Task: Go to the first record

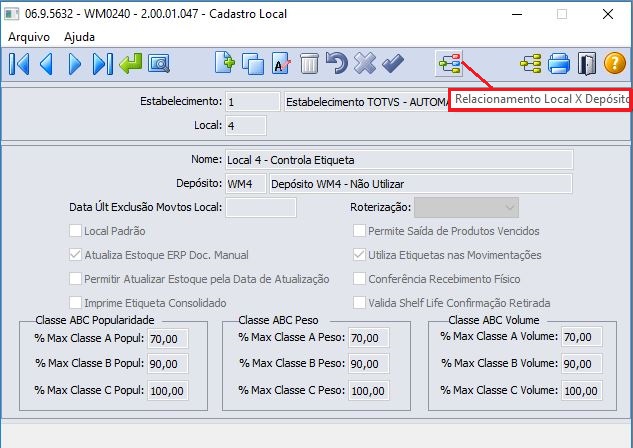Action: [19, 64]
